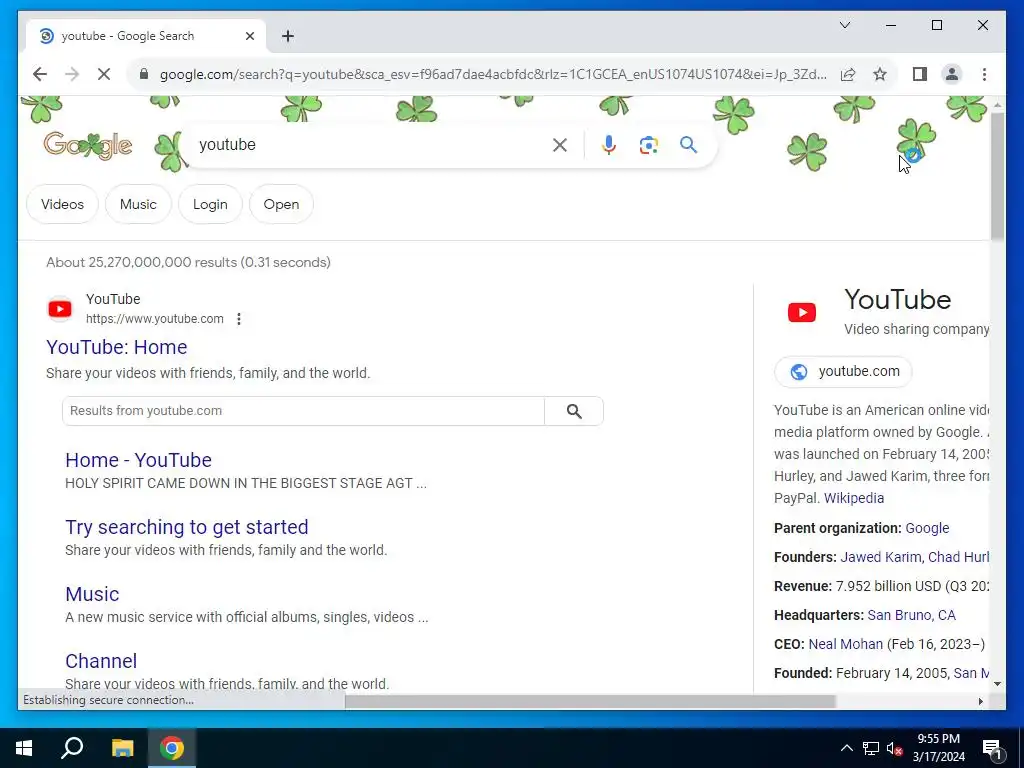Open the Channel sitelink
This screenshot has height=768, width=1024.
[x=101, y=661]
